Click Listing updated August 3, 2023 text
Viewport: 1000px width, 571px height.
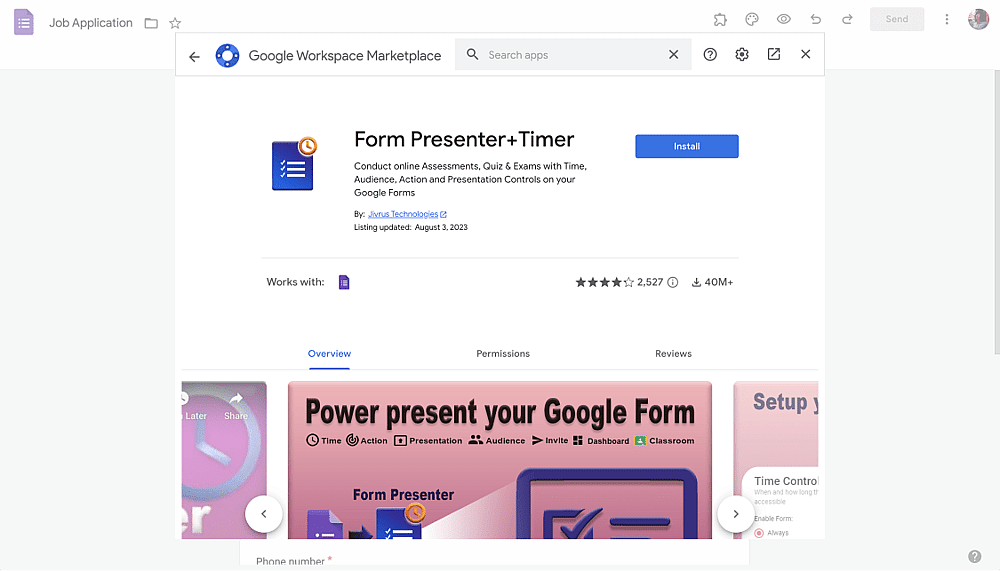[x=411, y=227]
